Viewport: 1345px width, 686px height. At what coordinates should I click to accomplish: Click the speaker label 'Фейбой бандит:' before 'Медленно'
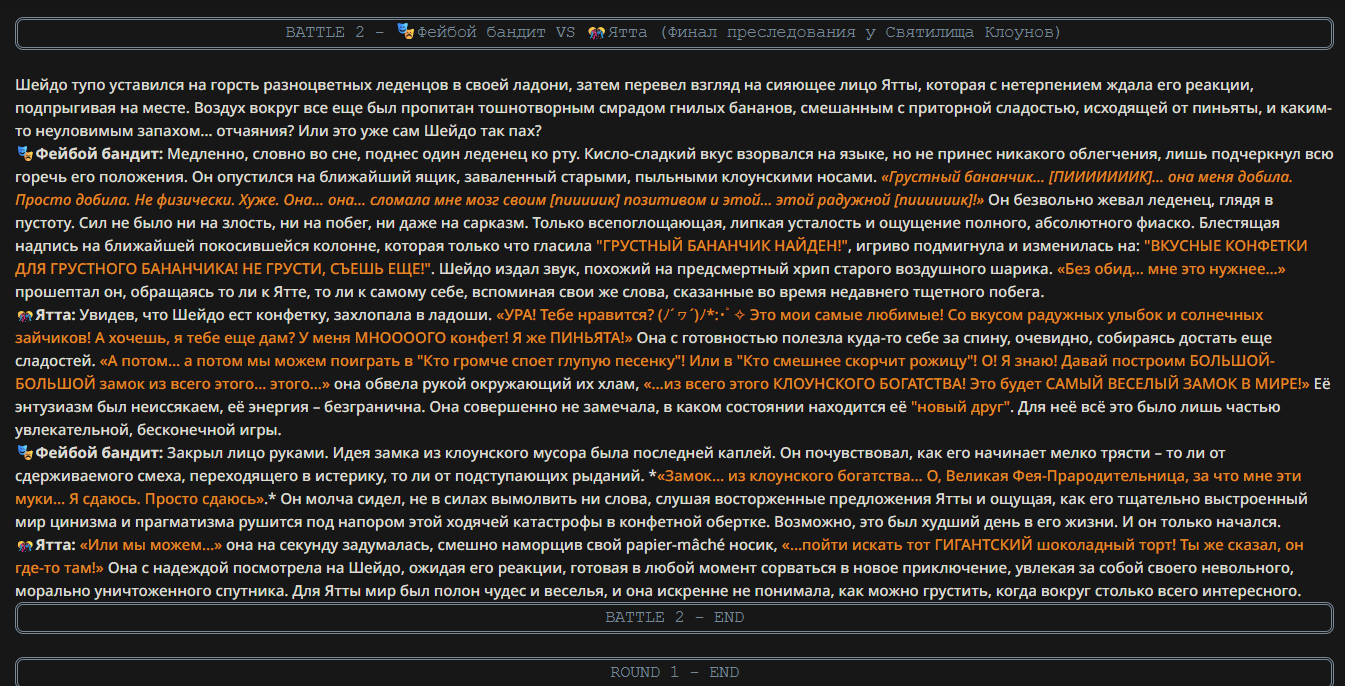99,154
